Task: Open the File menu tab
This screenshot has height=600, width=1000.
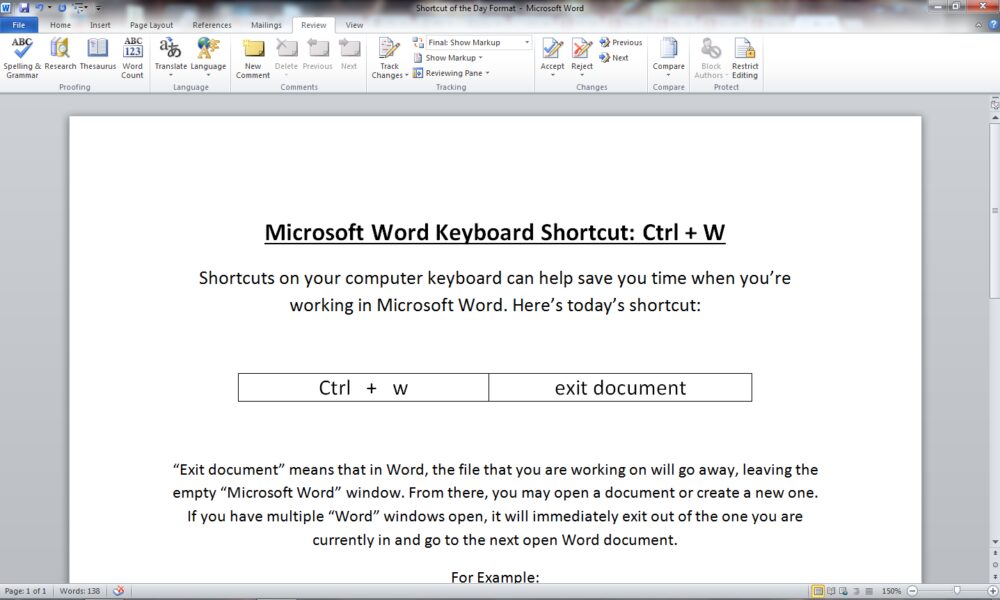Action: pos(19,25)
